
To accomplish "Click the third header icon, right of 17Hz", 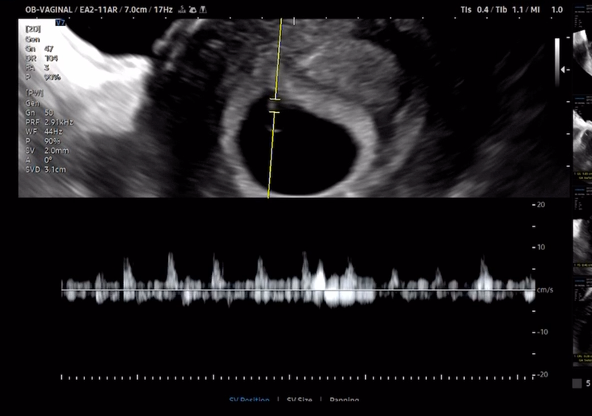I will [x=203, y=9].
